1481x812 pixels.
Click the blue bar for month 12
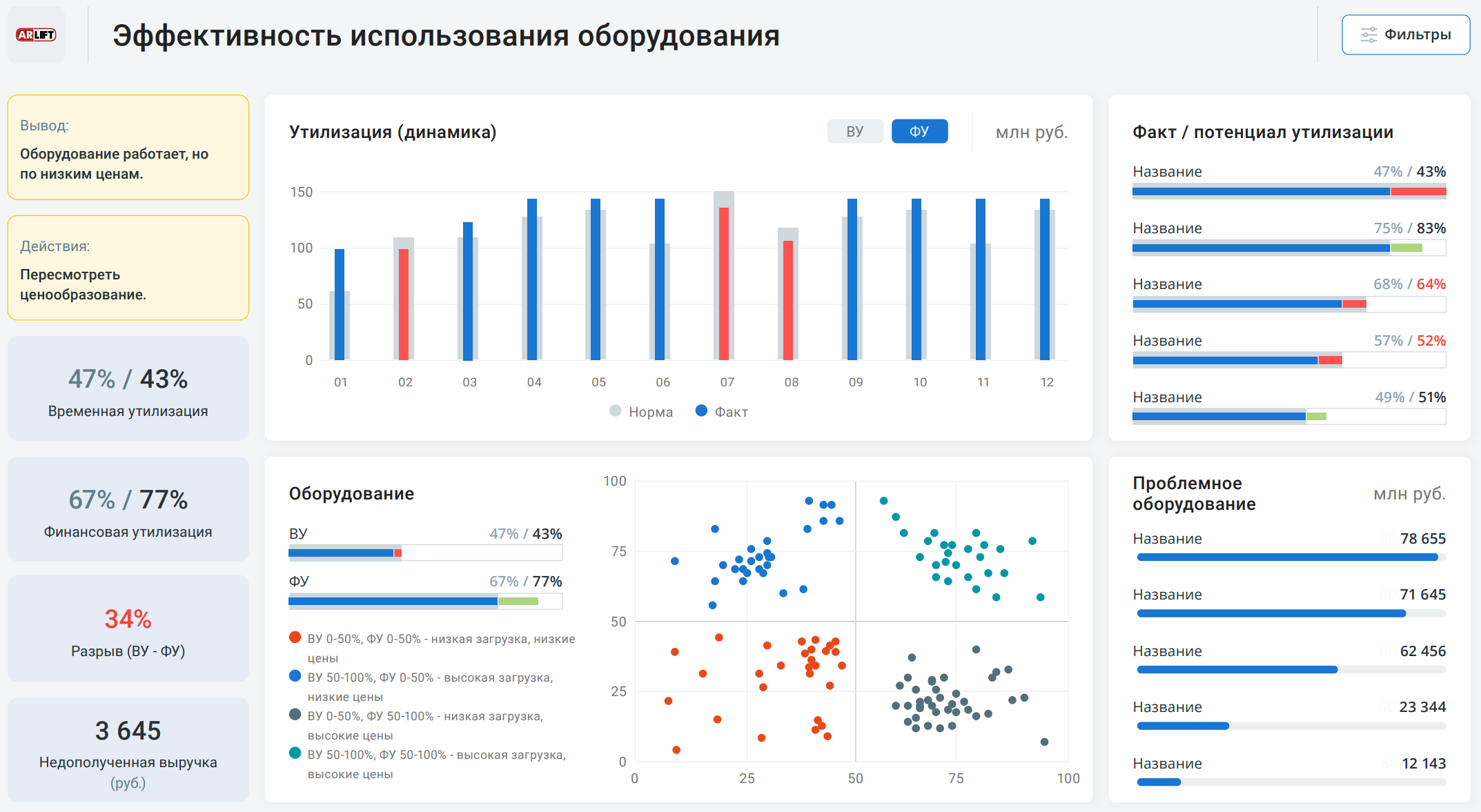point(1045,279)
